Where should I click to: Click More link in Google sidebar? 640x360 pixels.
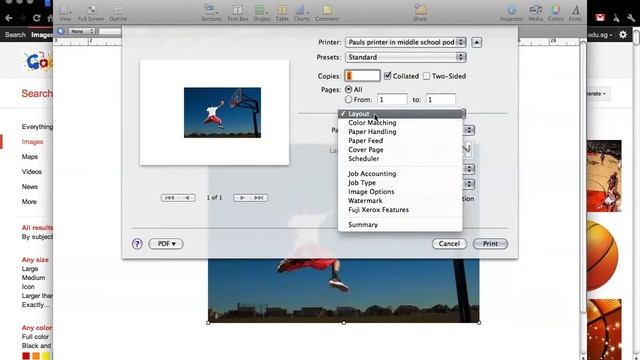pos(29,202)
